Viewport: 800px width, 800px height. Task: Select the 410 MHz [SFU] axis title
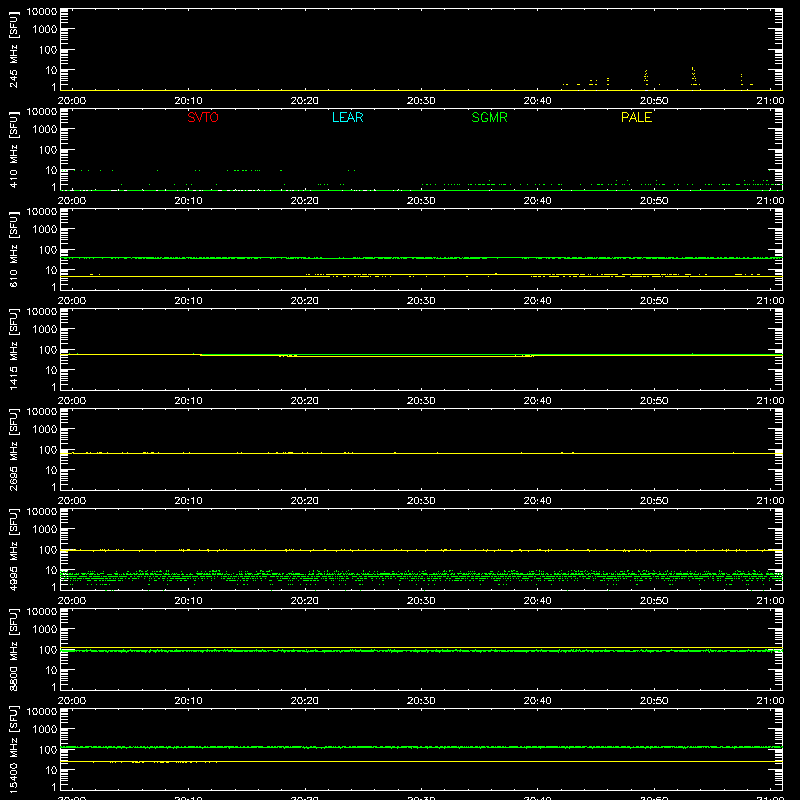pos(13,150)
